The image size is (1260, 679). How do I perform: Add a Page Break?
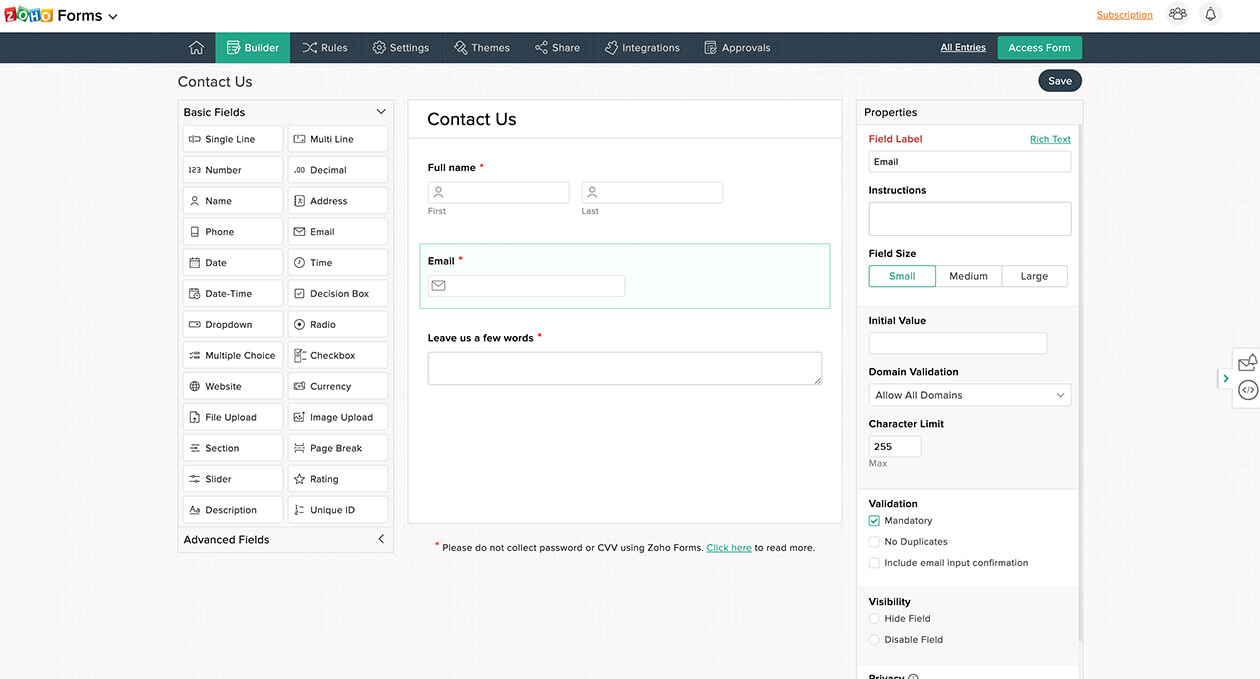(x=338, y=448)
